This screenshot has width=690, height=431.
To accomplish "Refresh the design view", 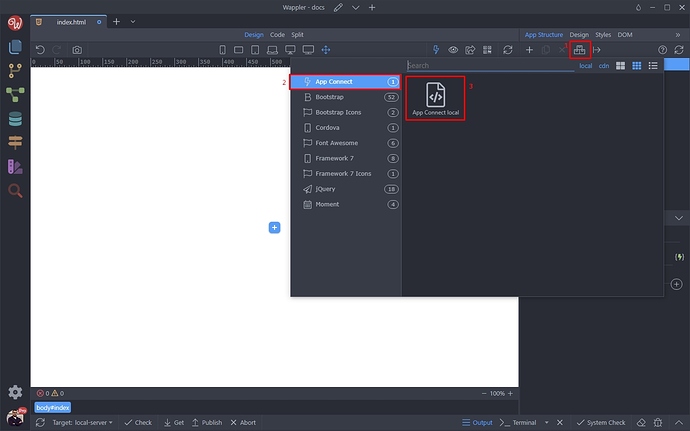I will pyautogui.click(x=508, y=50).
